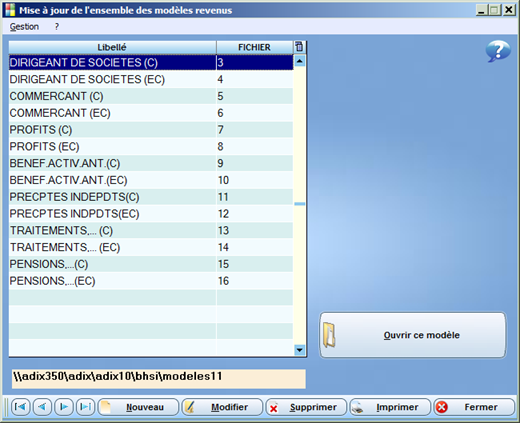
Task: Select row BENEF.ACTIV.ANT.(C)
Action: [x=151, y=163]
